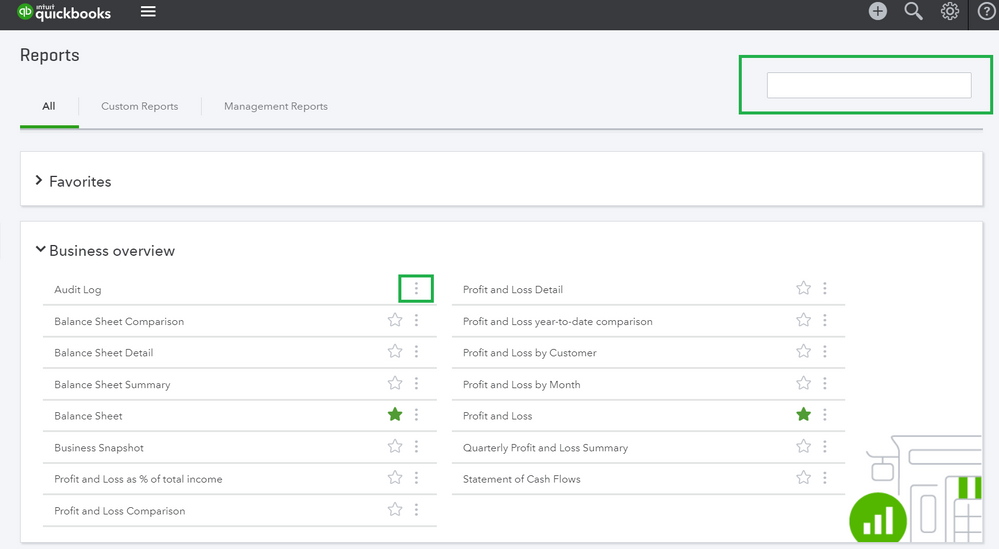
Task: Switch to Management Reports tab
Action: coord(275,106)
